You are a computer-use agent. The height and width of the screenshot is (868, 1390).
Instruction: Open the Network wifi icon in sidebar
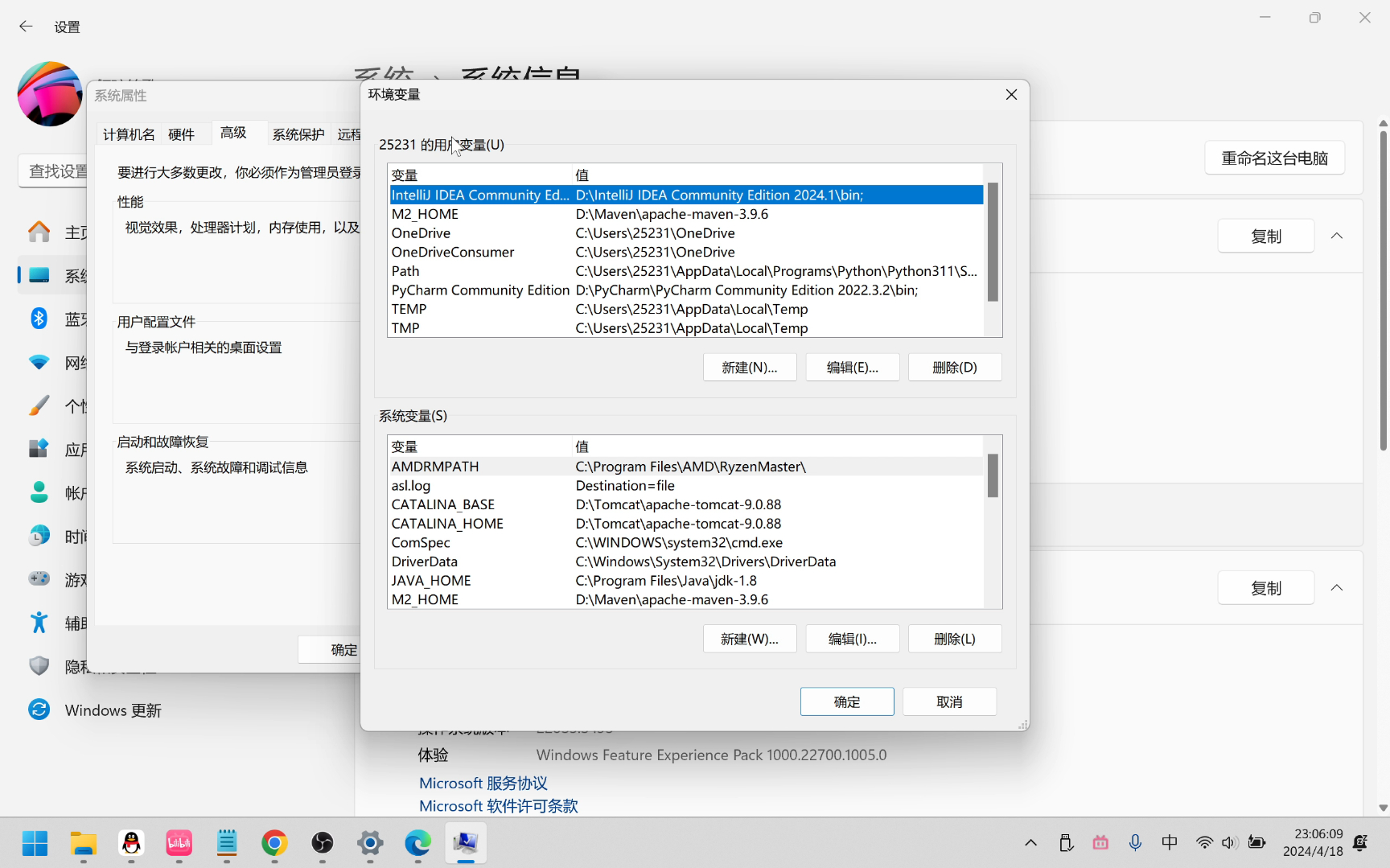pos(39,362)
